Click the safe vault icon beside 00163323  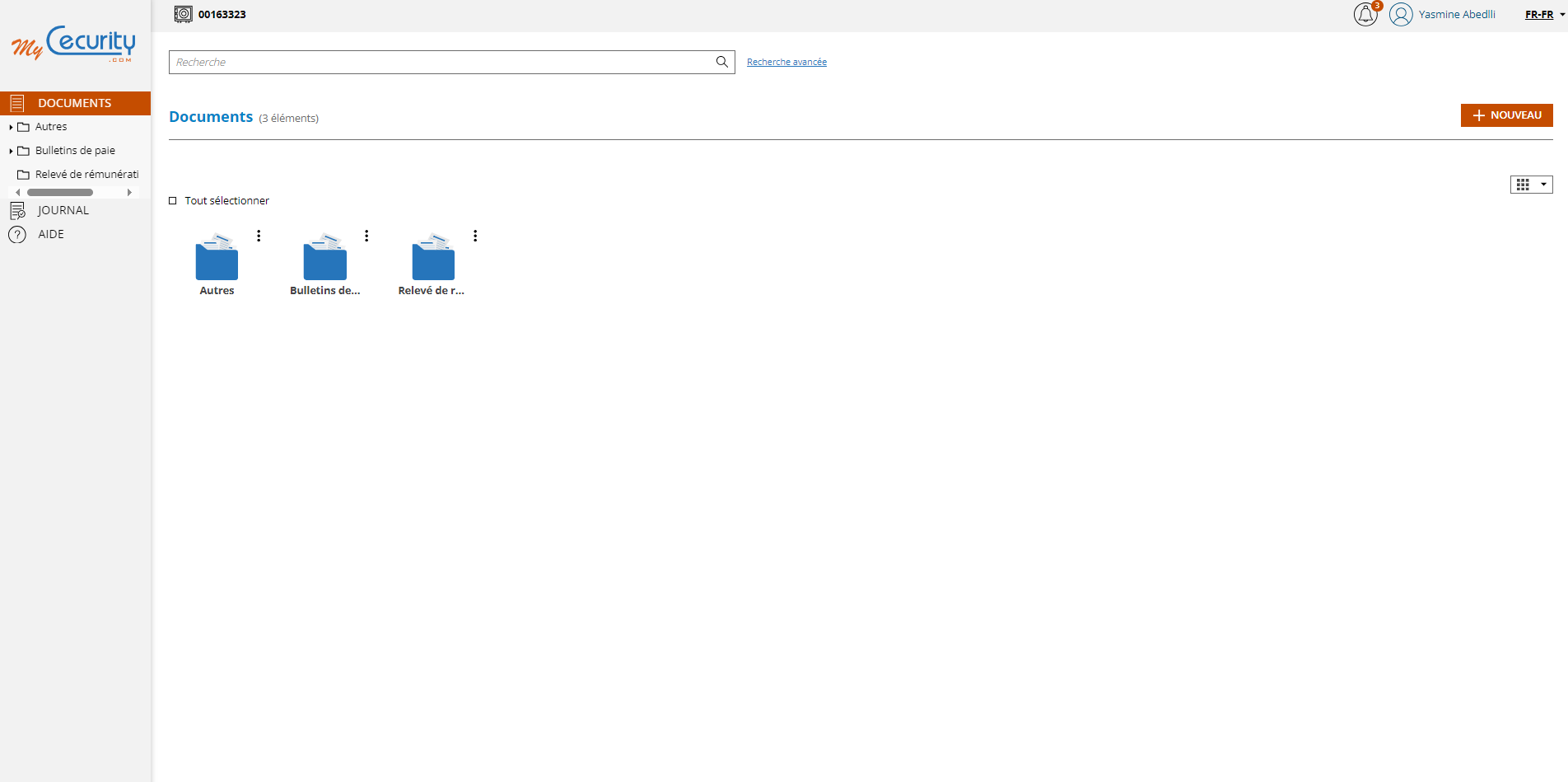pyautogui.click(x=183, y=14)
